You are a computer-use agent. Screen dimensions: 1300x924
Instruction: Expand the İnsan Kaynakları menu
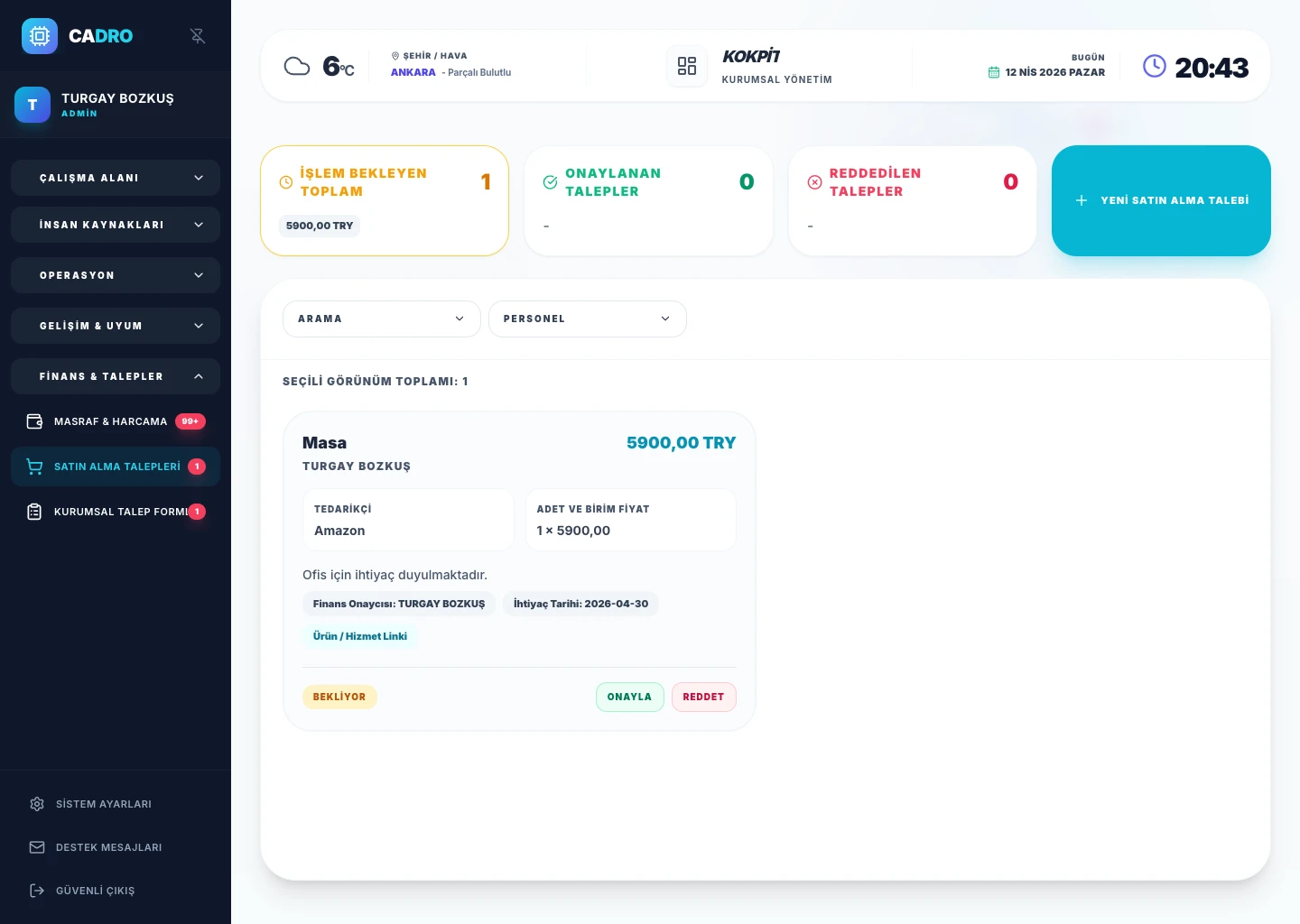pyautogui.click(x=116, y=225)
